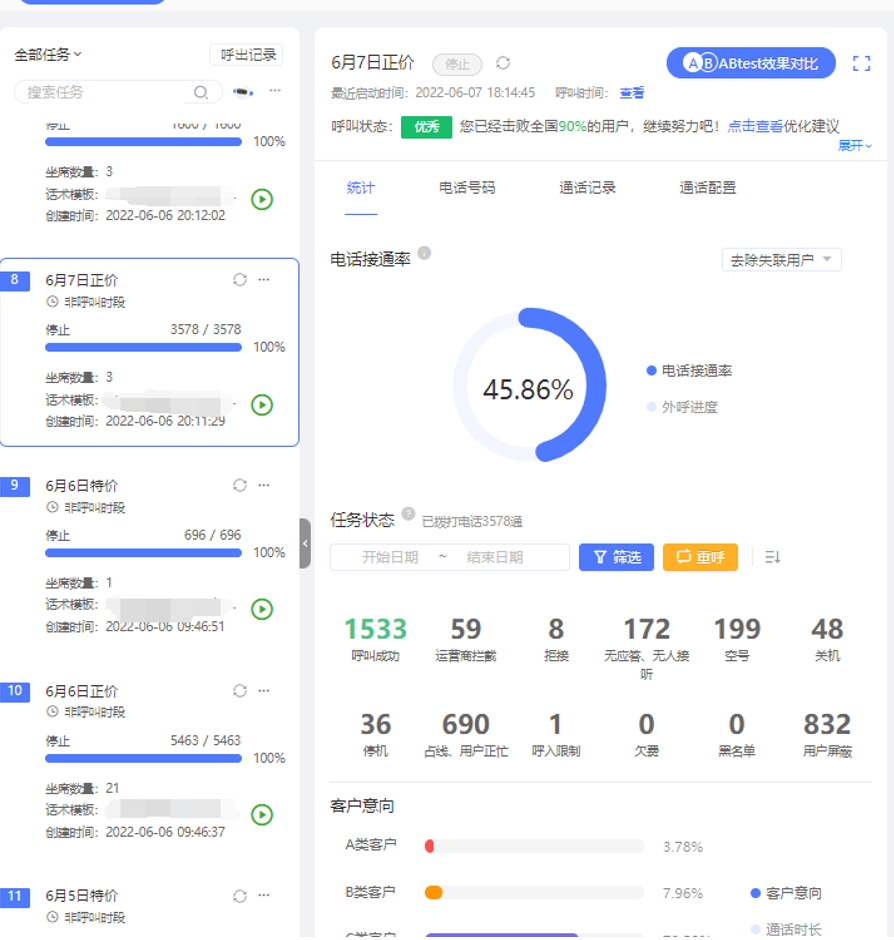Open the sort icon next to 重呼 button
This screenshot has height=940, width=894.
(x=772, y=557)
